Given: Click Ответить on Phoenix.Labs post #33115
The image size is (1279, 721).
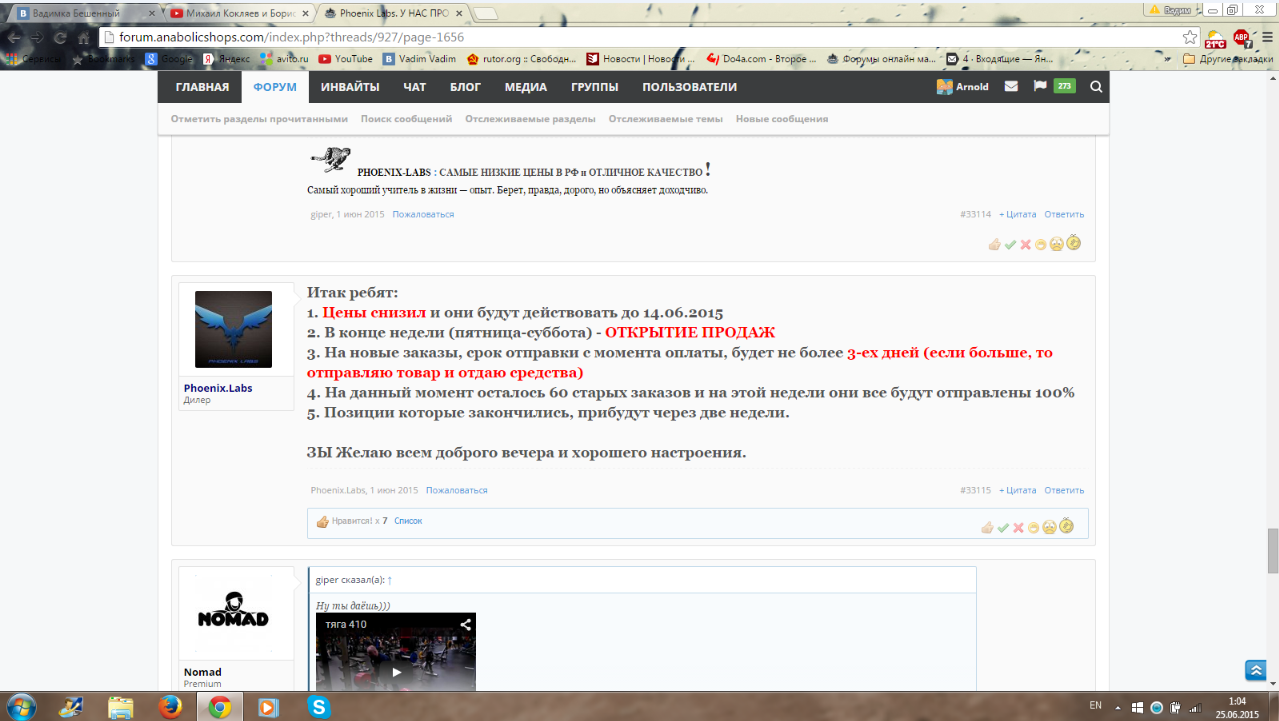Looking at the screenshot, I should pyautogui.click(x=1064, y=490).
